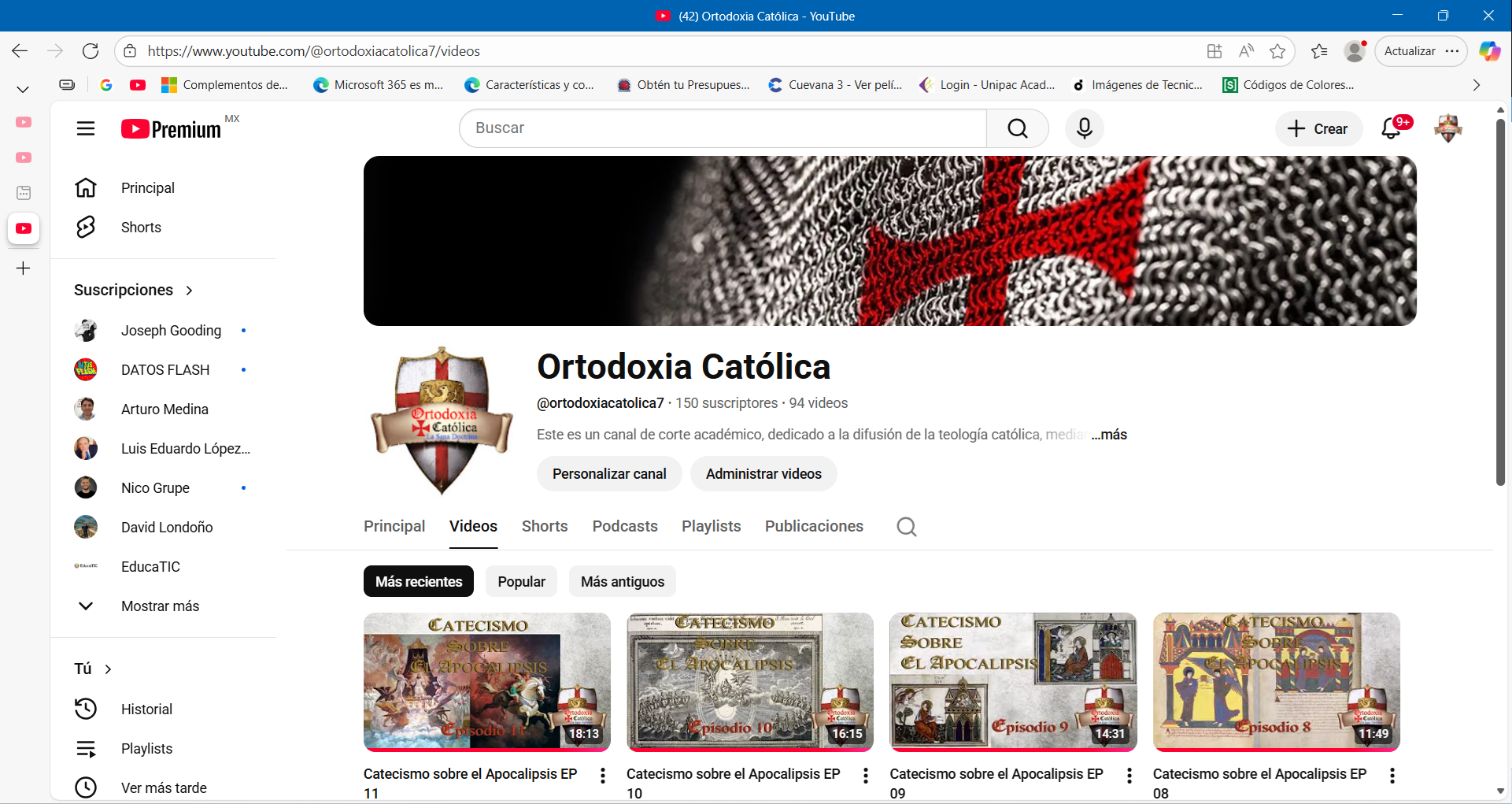Switch to the Podcasts channel tab
The width and height of the screenshot is (1512, 804).
tap(625, 527)
